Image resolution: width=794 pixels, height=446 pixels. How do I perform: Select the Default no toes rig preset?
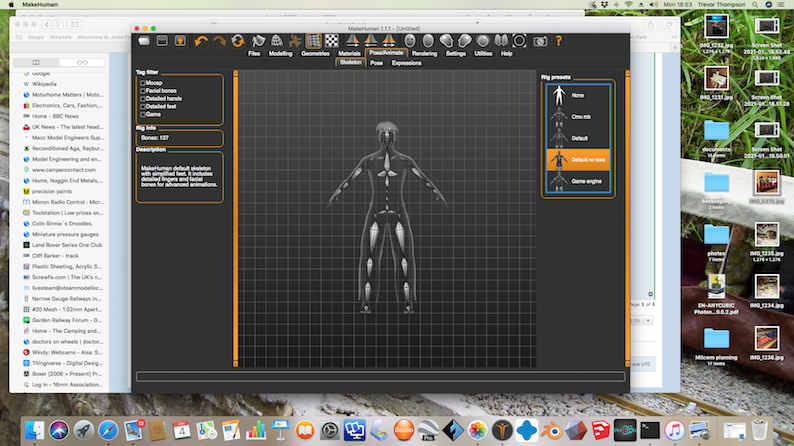578,160
